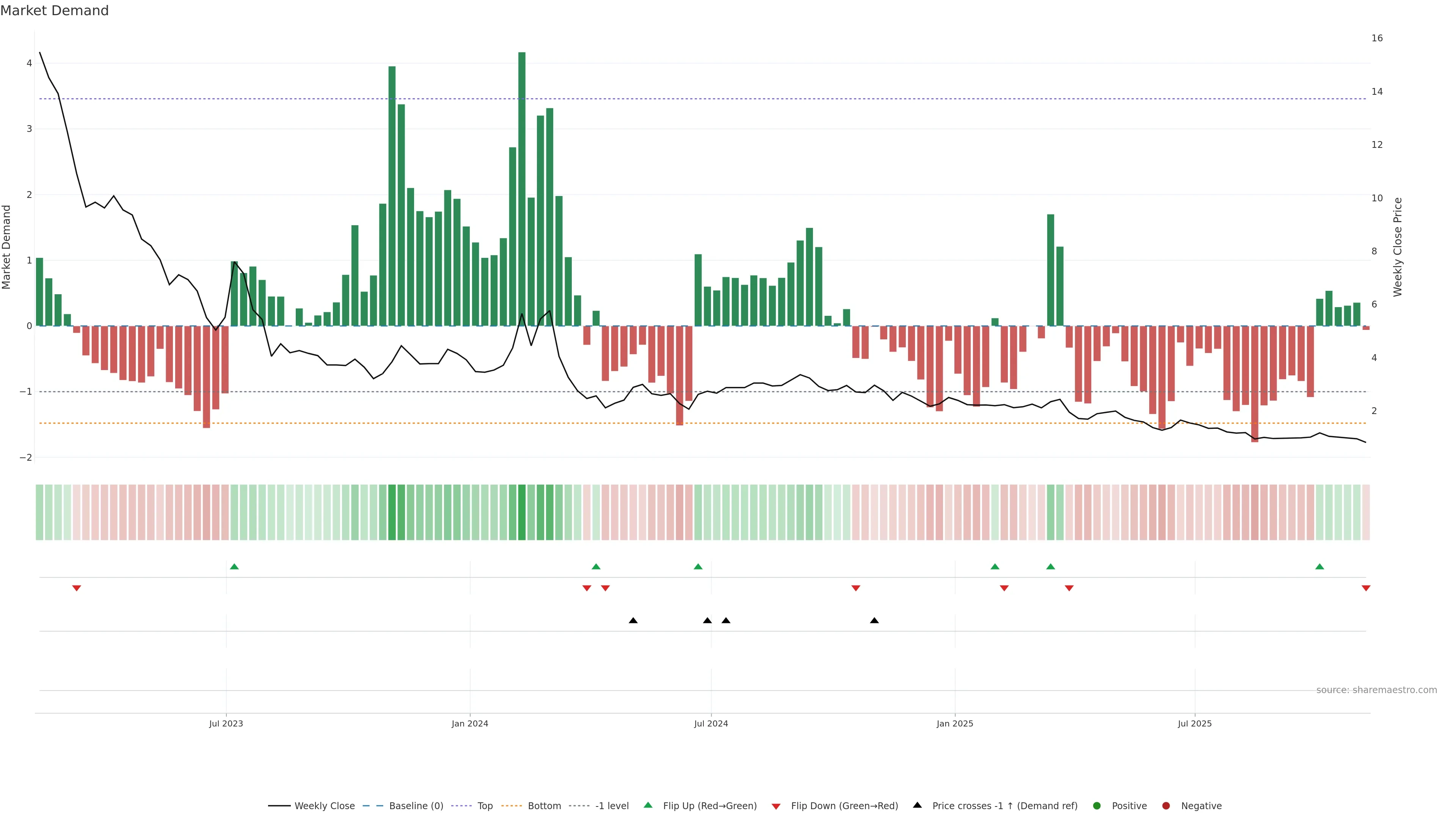Click the tallest green demand bar
Viewport: 1456px width, 819px height.
[x=522, y=187]
